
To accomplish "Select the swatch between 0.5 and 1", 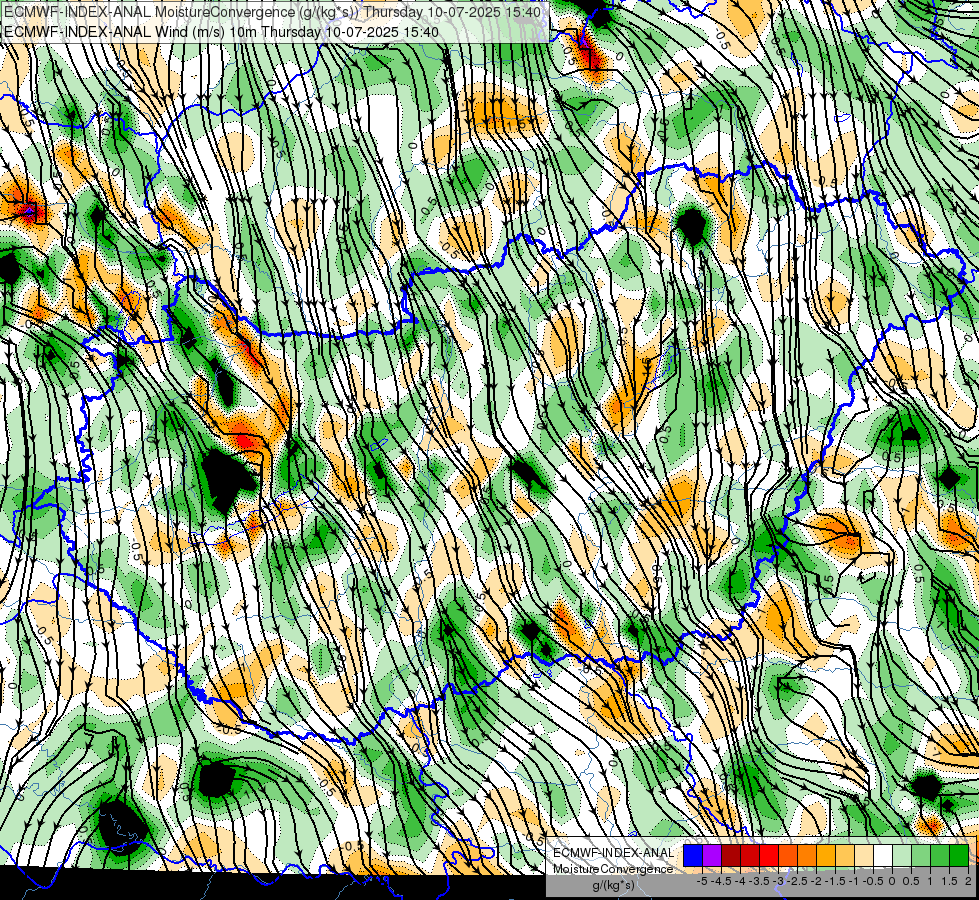I will (x=921, y=855).
